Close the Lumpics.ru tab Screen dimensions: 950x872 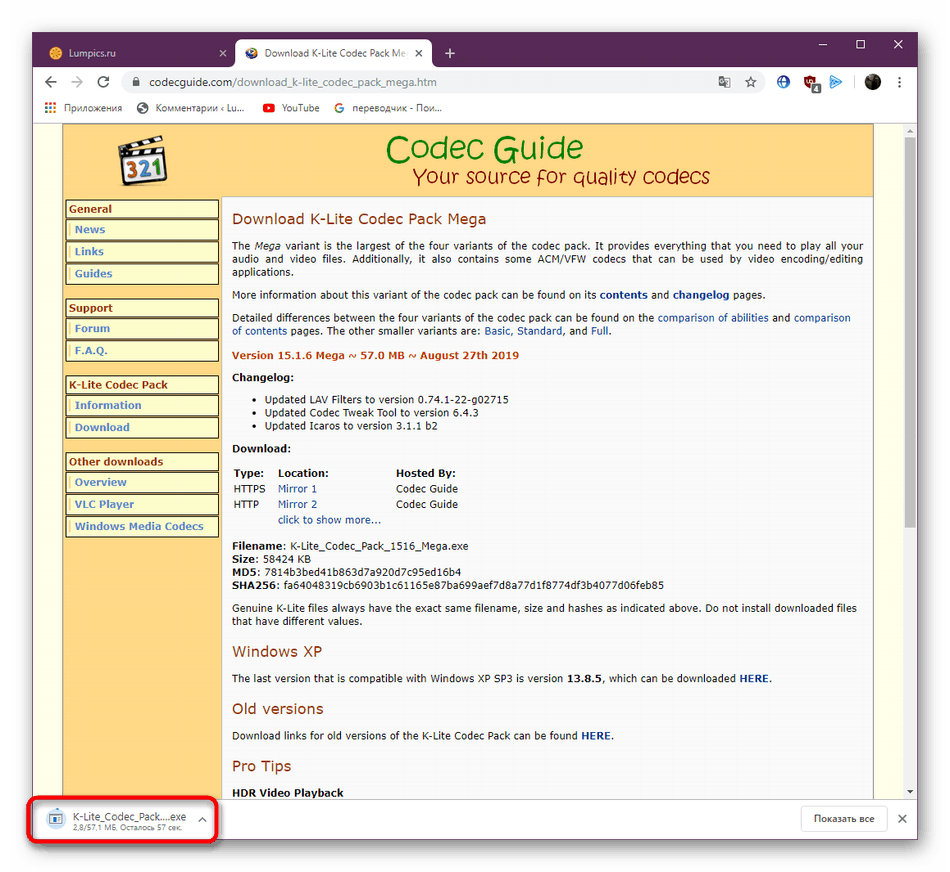click(223, 53)
